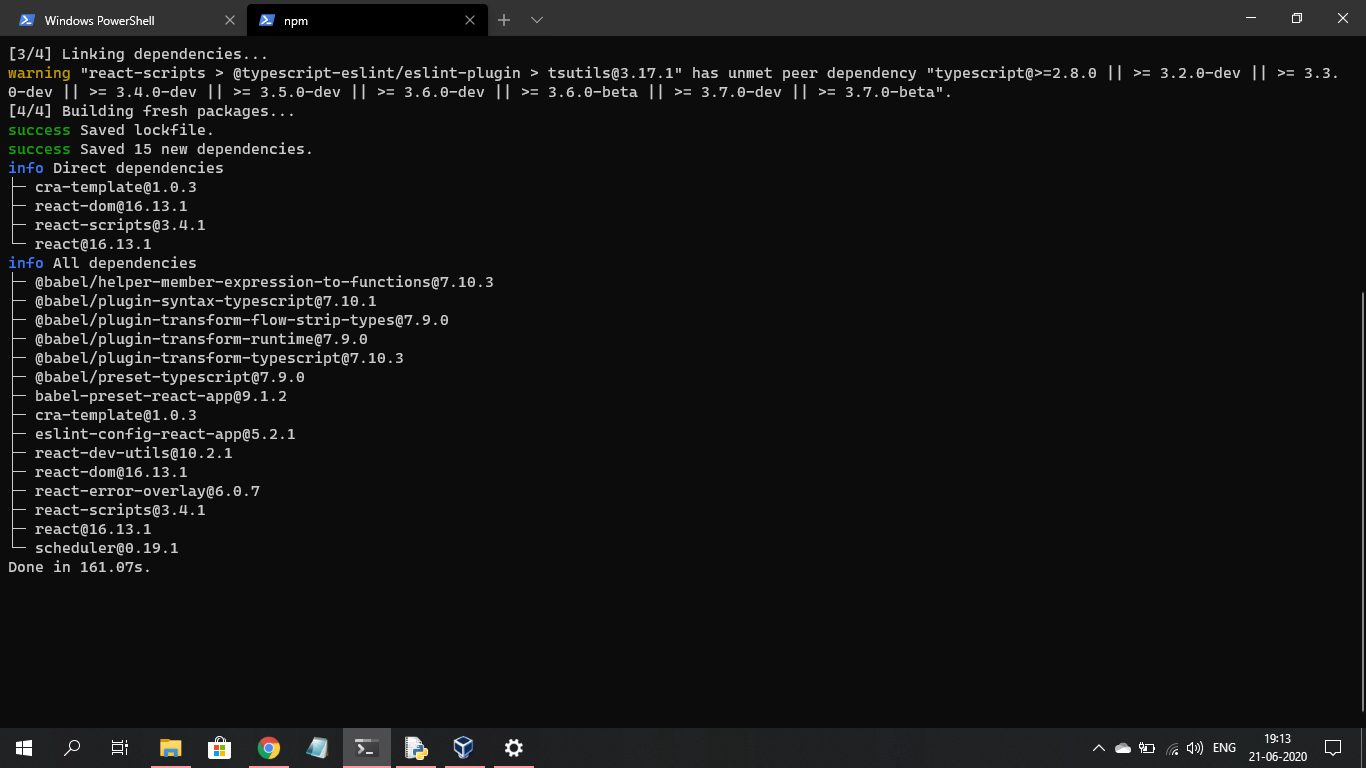Open a new terminal tab with plus button
This screenshot has width=1366, height=768.
pos(504,19)
